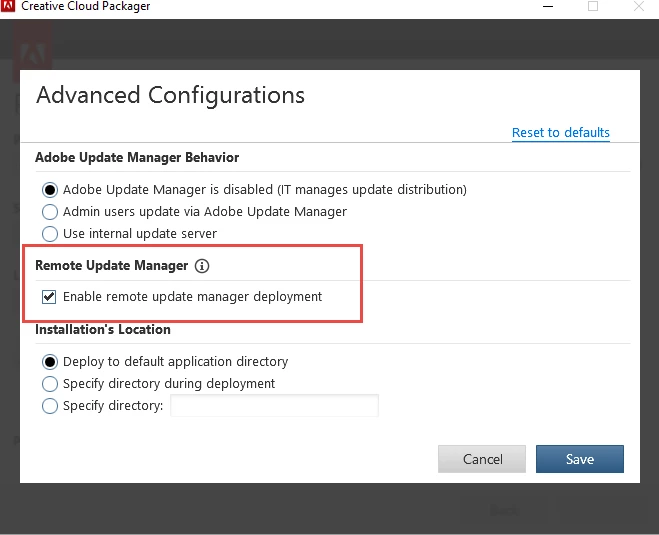
Task: Close the Creative Cloud Packager window
Action: point(639,6)
